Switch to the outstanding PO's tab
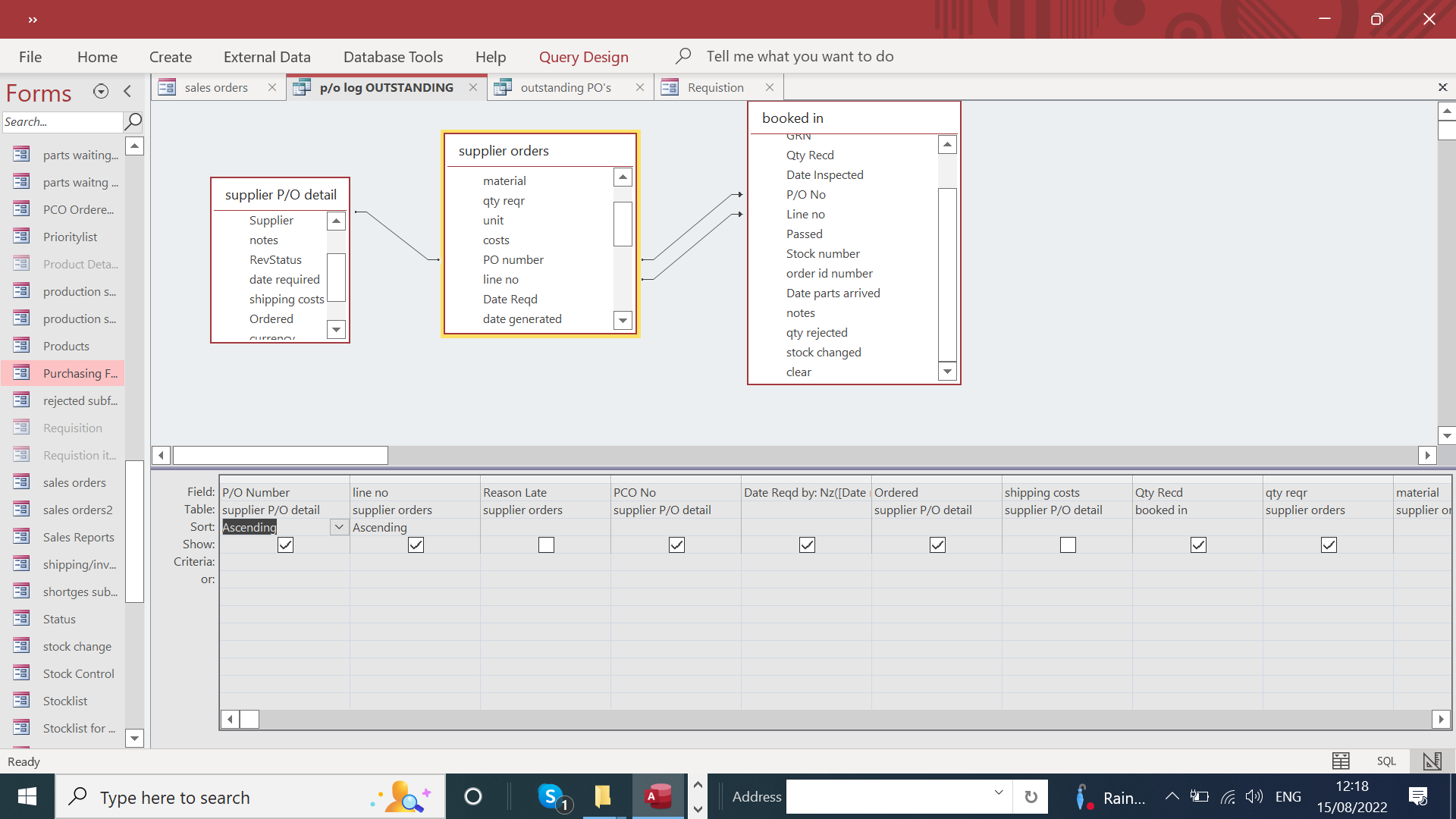 pyautogui.click(x=566, y=87)
